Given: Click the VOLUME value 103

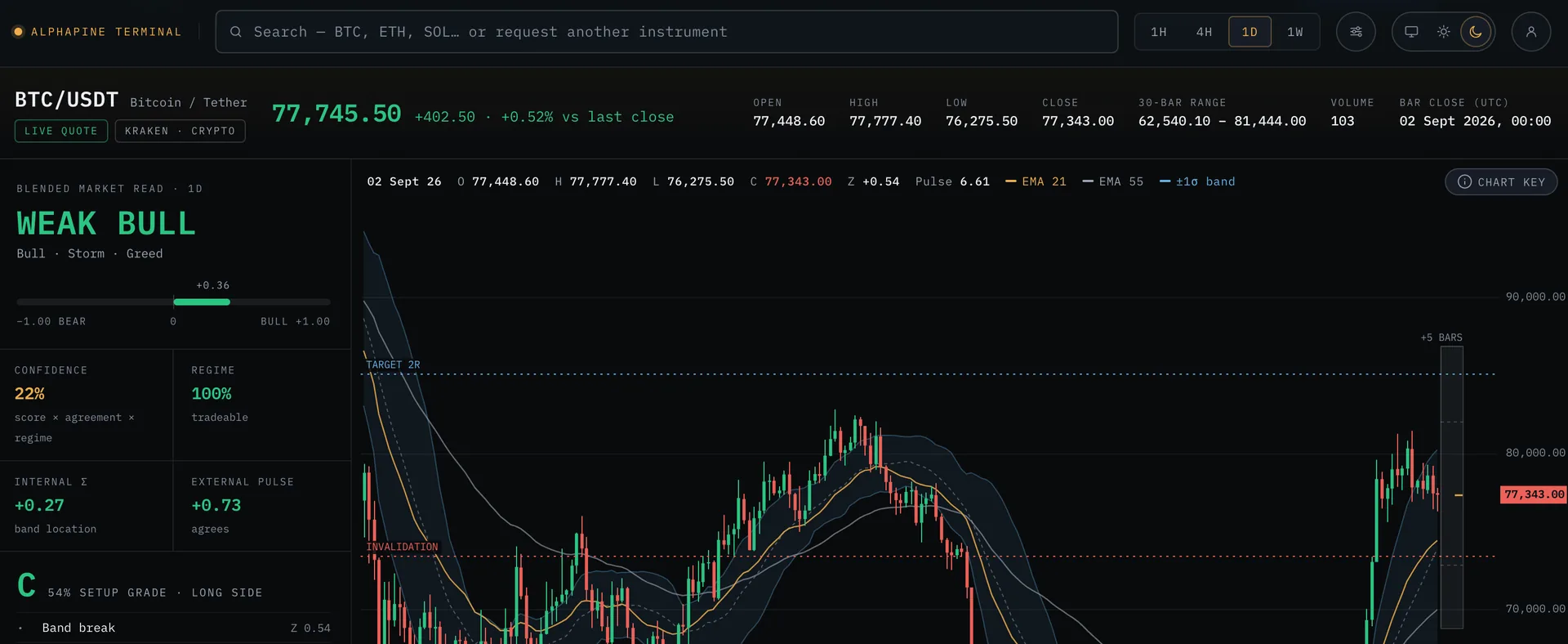Looking at the screenshot, I should click(x=1343, y=121).
